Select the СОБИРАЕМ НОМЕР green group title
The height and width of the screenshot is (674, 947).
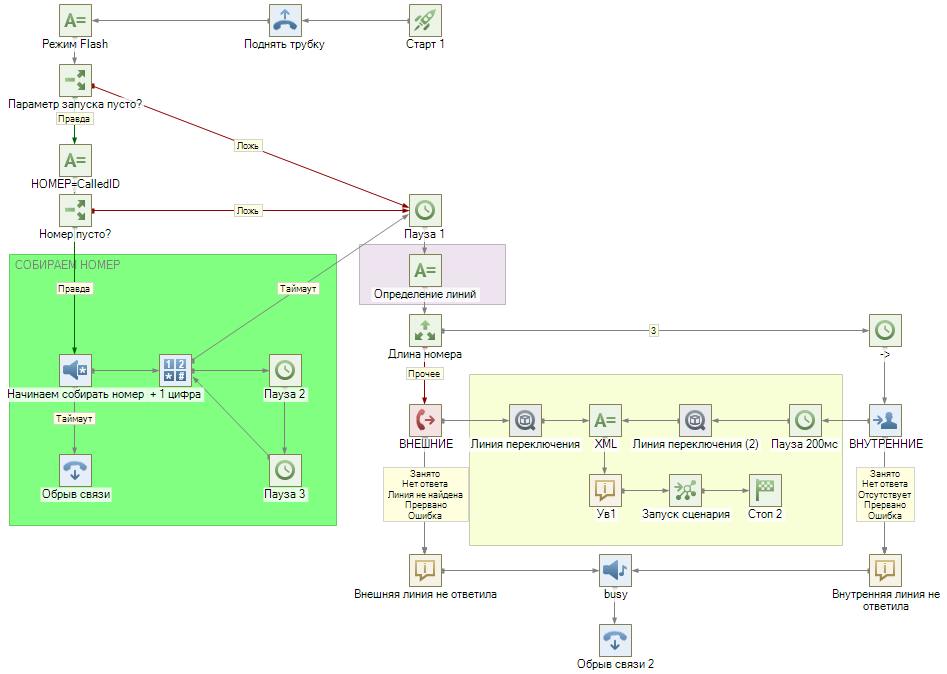(x=68, y=265)
